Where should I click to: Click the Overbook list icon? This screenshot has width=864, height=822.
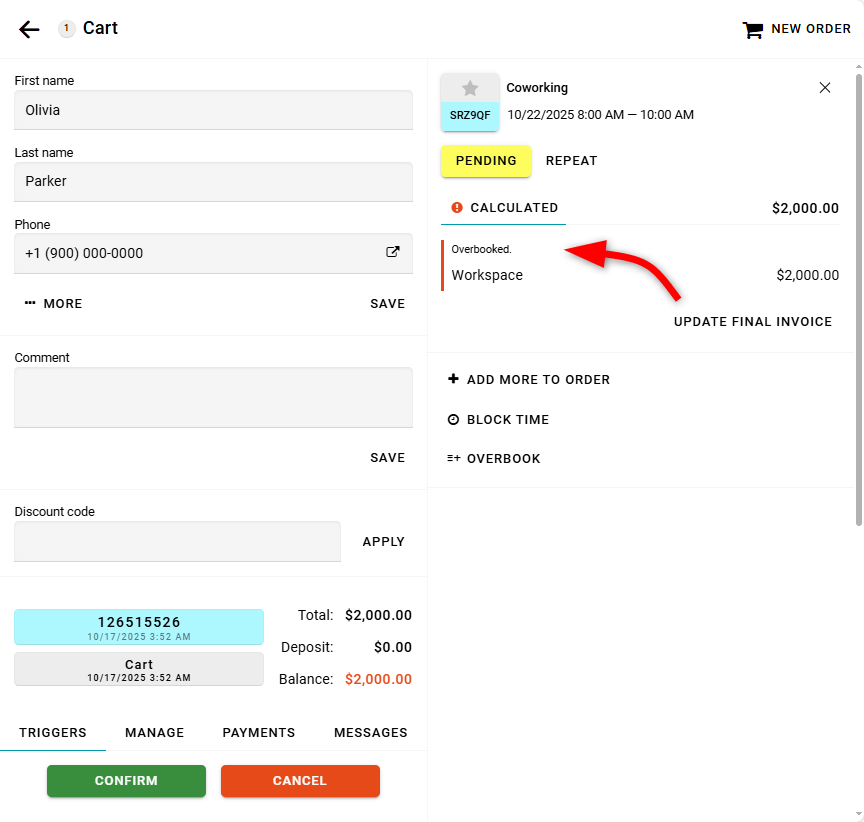coord(453,459)
